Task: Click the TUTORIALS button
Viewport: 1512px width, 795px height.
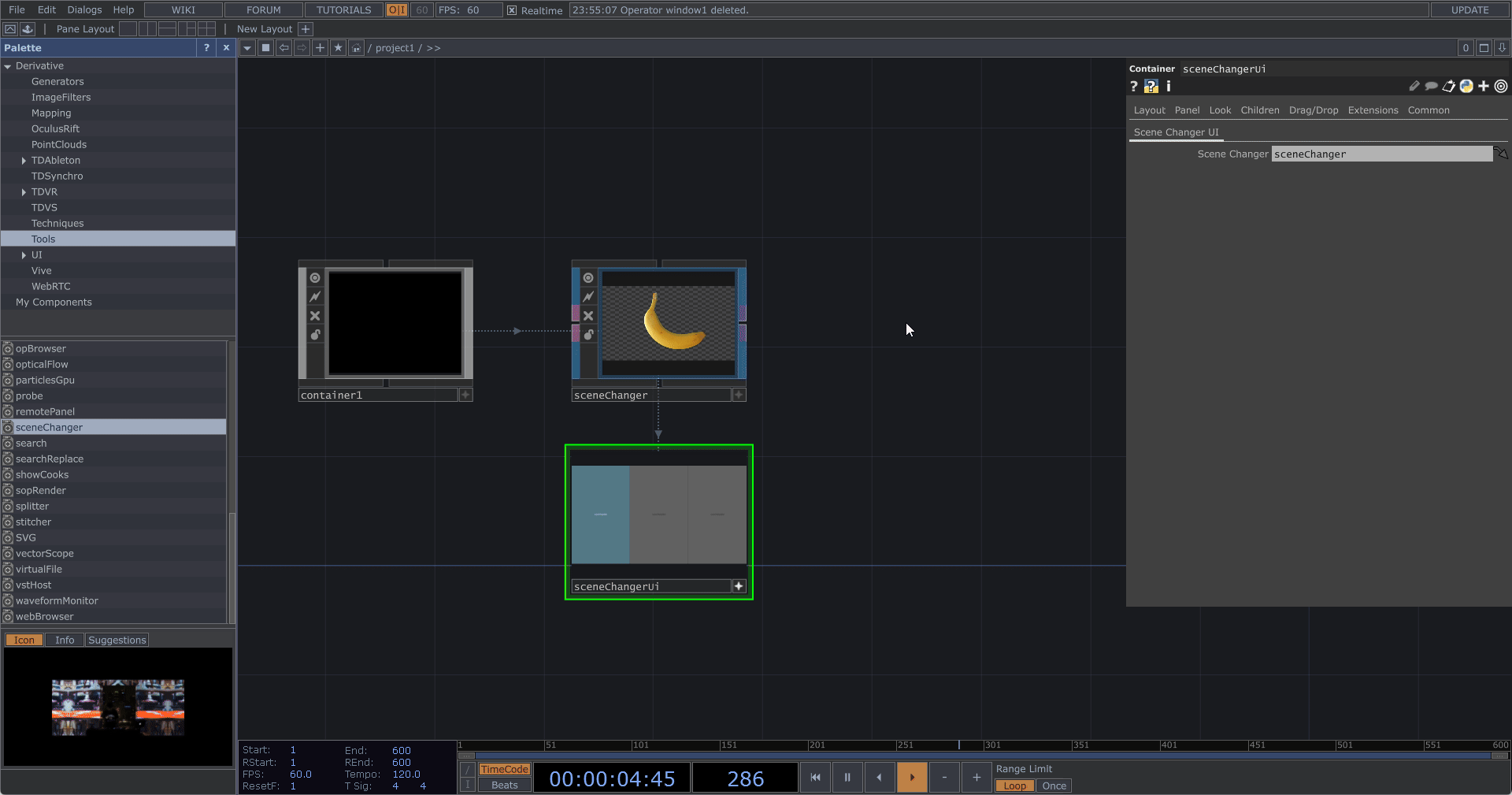Action: click(x=343, y=10)
